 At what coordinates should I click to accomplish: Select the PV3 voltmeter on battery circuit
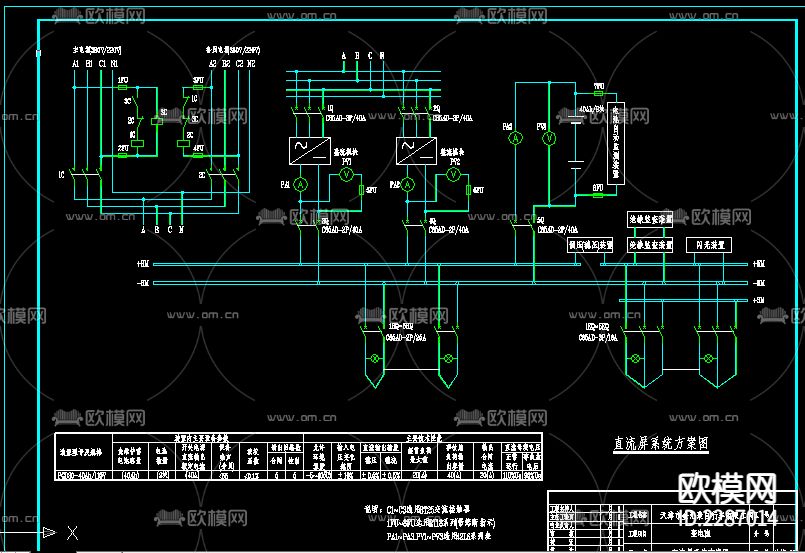549,138
